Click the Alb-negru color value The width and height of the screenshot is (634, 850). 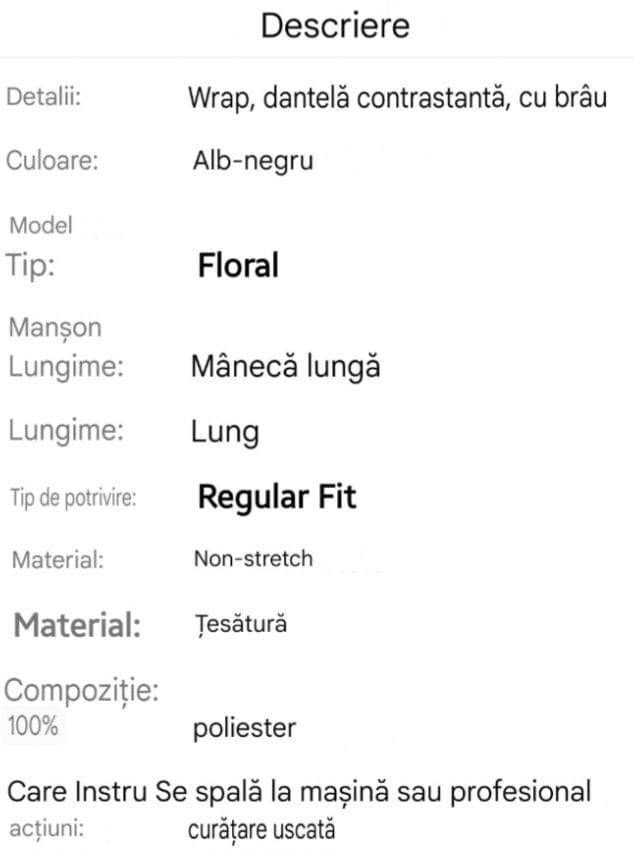(252, 161)
